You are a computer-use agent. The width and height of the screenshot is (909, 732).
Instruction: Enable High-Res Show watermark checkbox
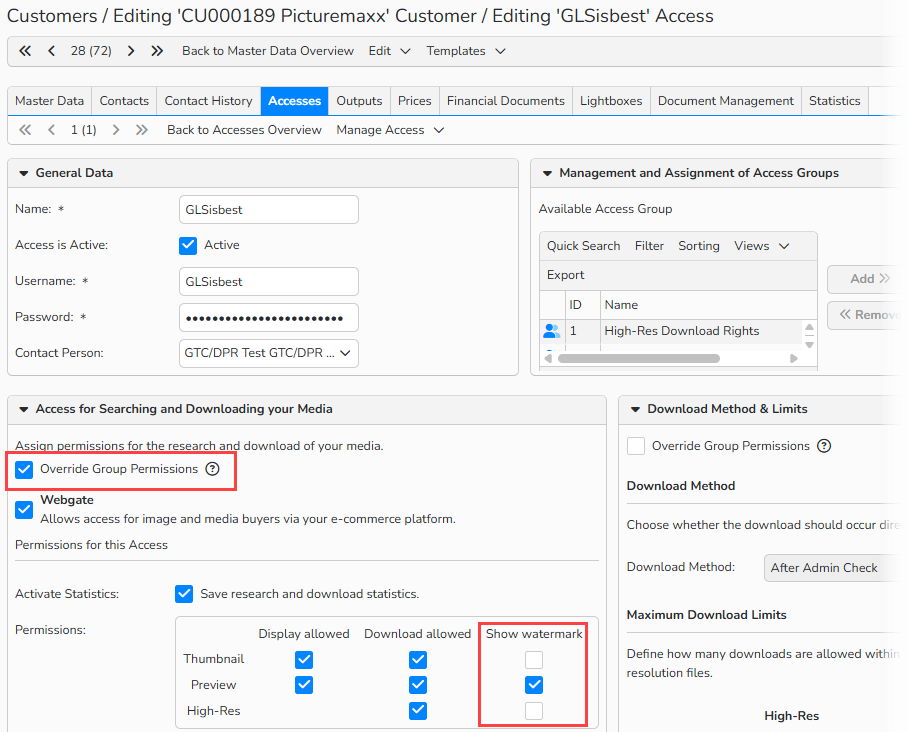[534, 711]
